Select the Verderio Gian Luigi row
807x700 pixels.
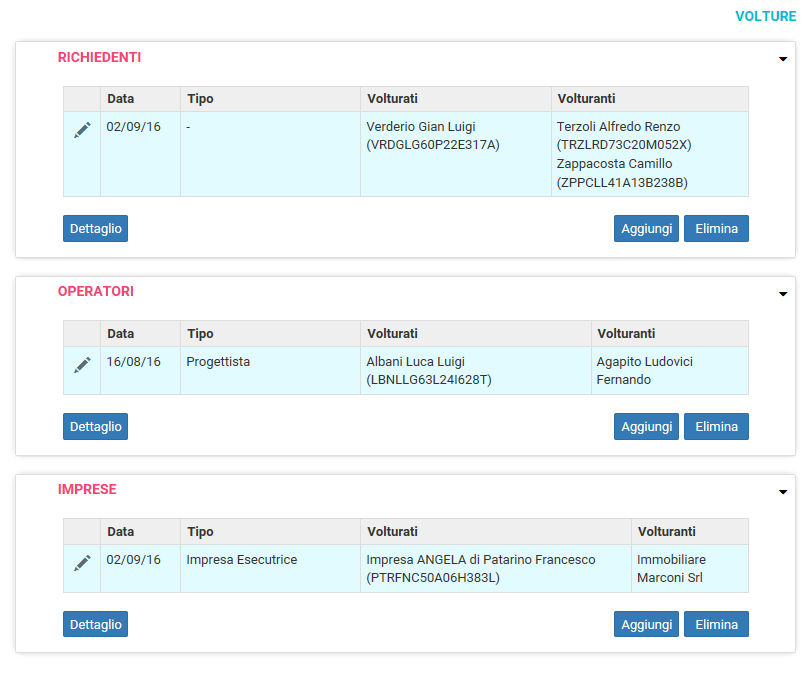coord(406,154)
